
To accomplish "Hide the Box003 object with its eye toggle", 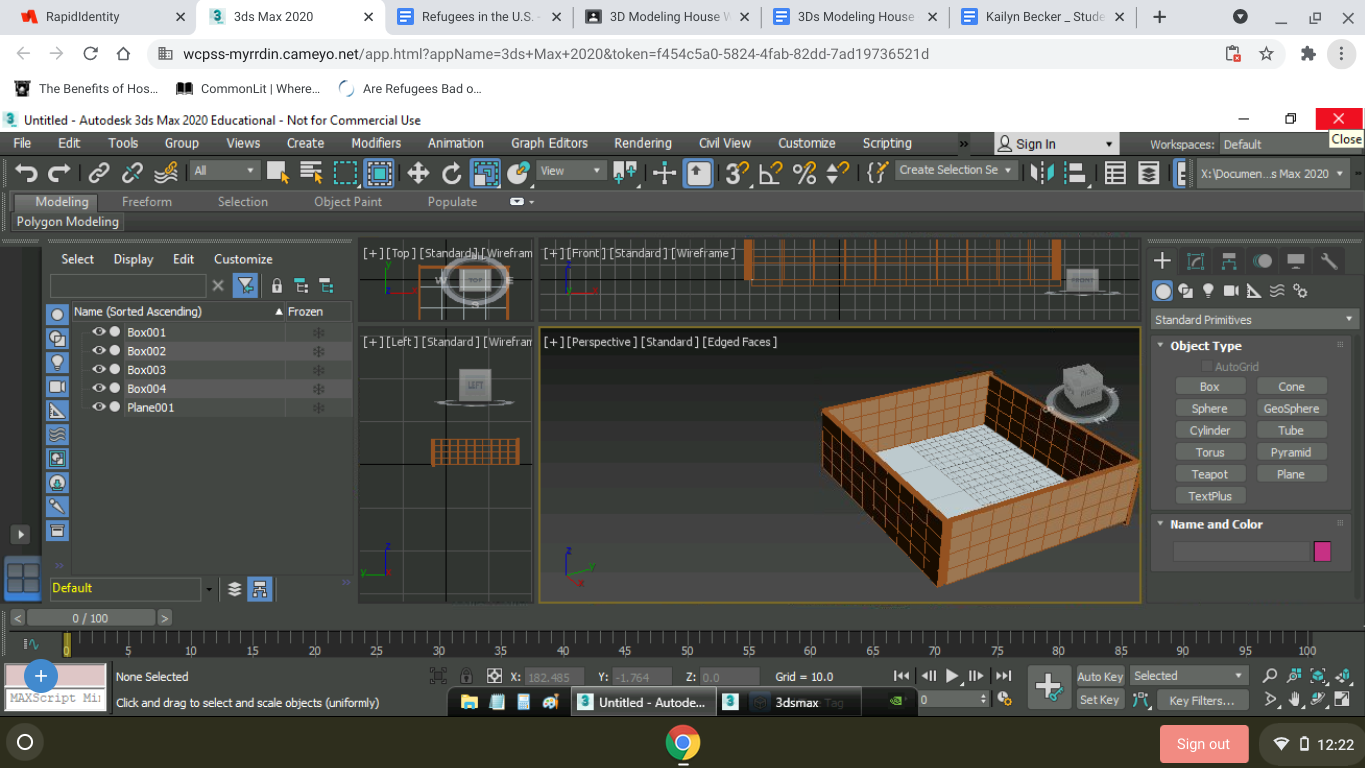I will [97, 369].
